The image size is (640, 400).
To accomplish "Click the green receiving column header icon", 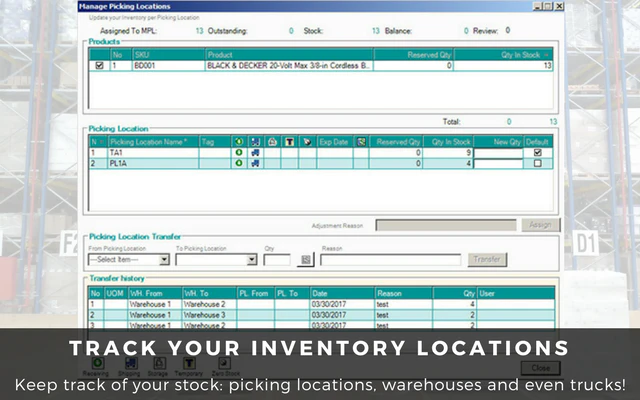I will tap(239, 142).
